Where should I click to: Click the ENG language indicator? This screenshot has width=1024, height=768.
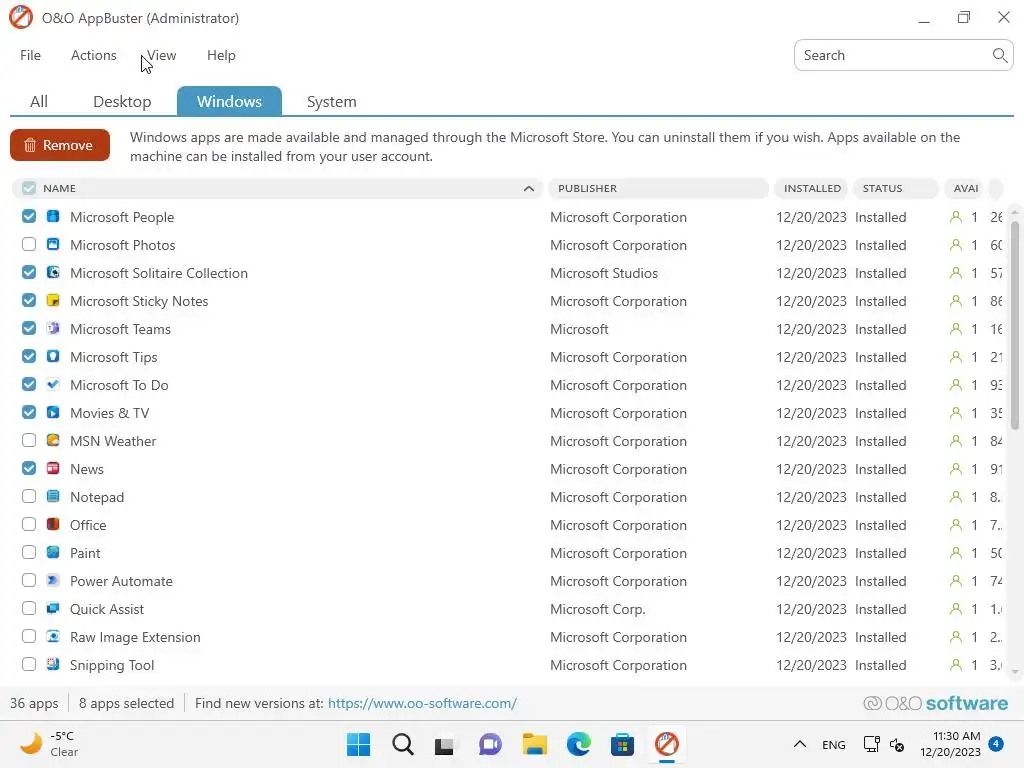[x=833, y=744]
